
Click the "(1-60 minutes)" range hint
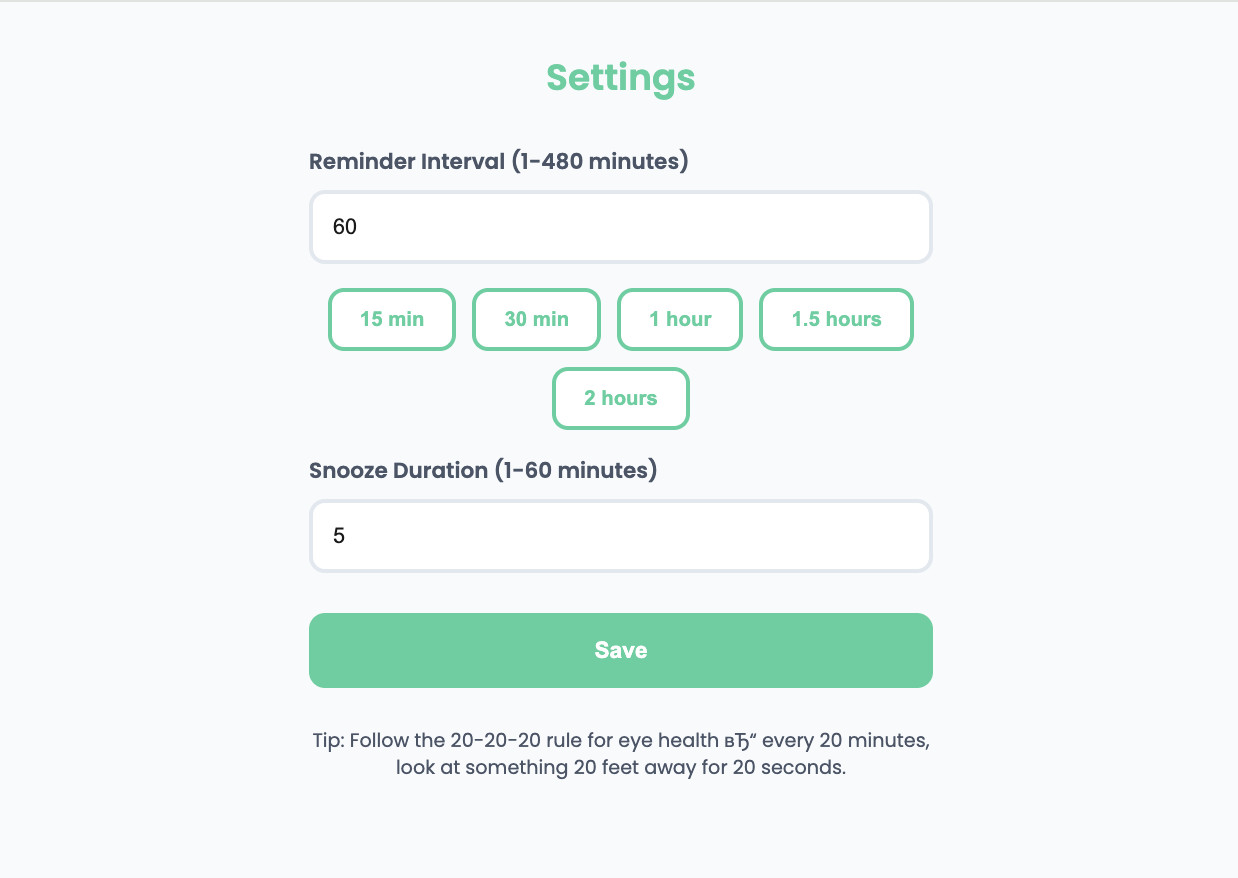point(576,470)
